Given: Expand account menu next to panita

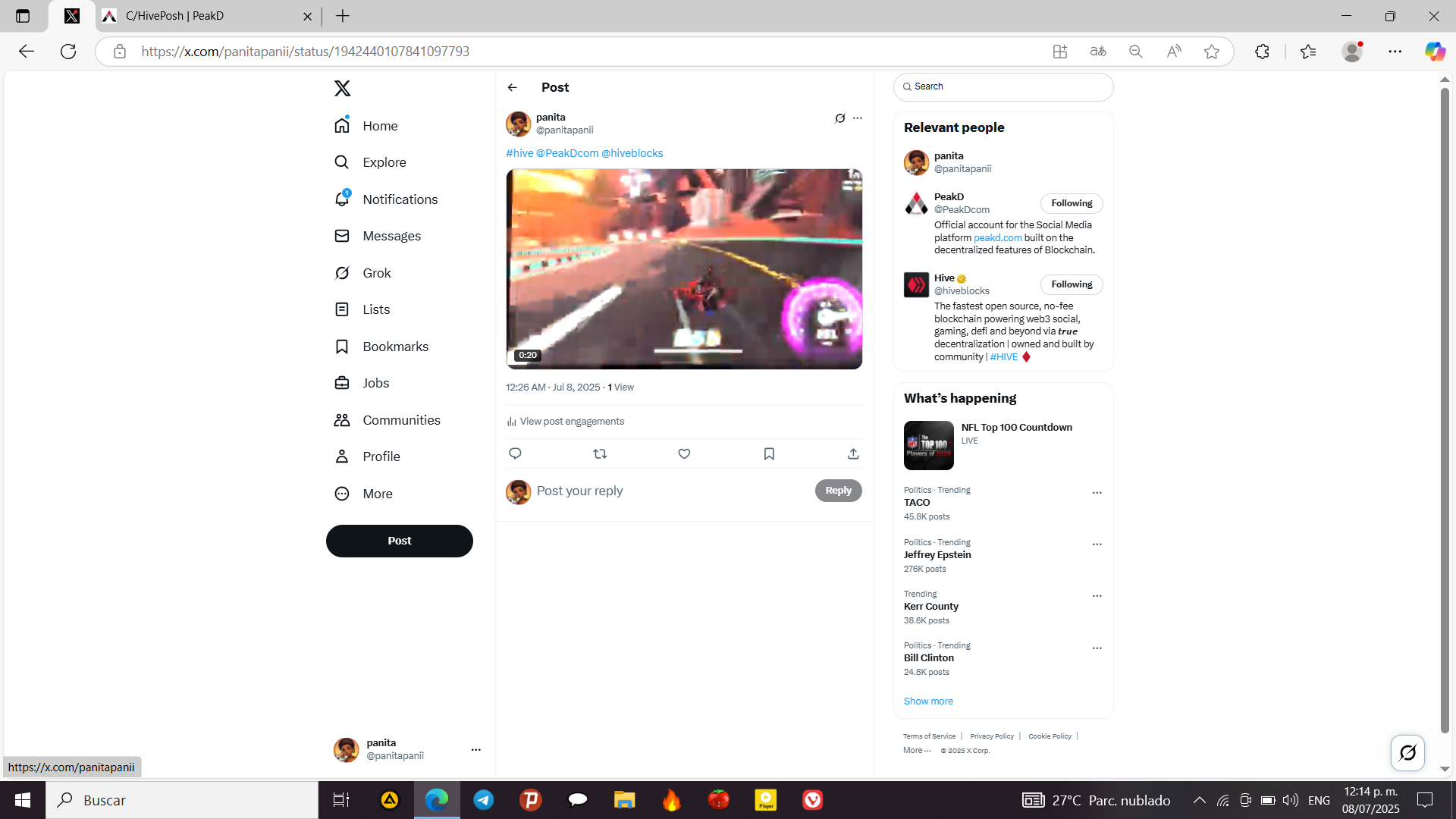Looking at the screenshot, I should click(x=476, y=750).
